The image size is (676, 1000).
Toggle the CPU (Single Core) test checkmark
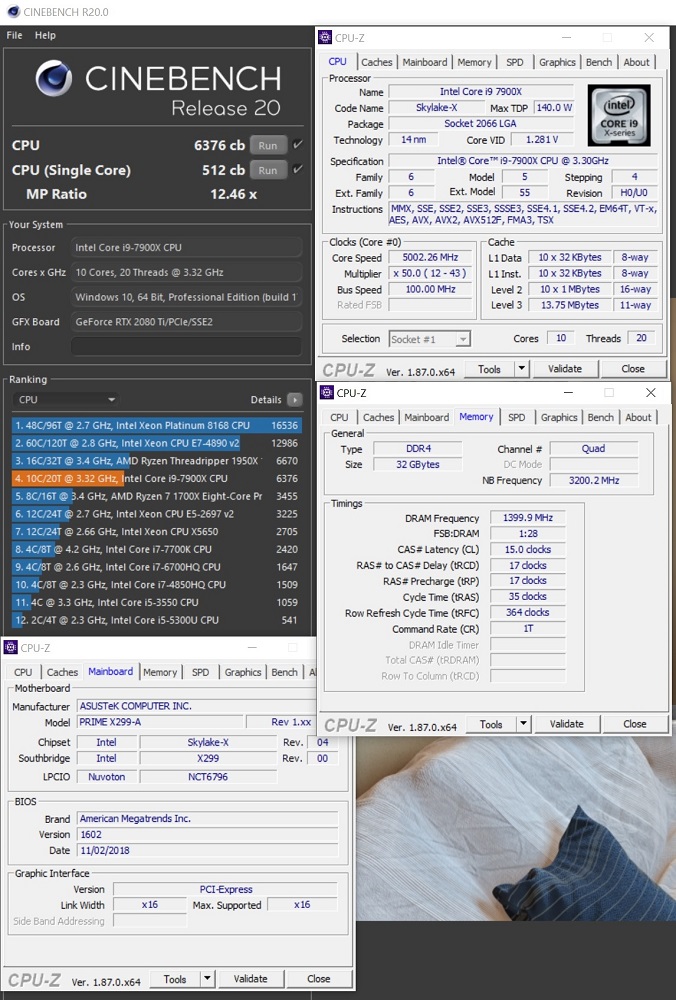297,170
